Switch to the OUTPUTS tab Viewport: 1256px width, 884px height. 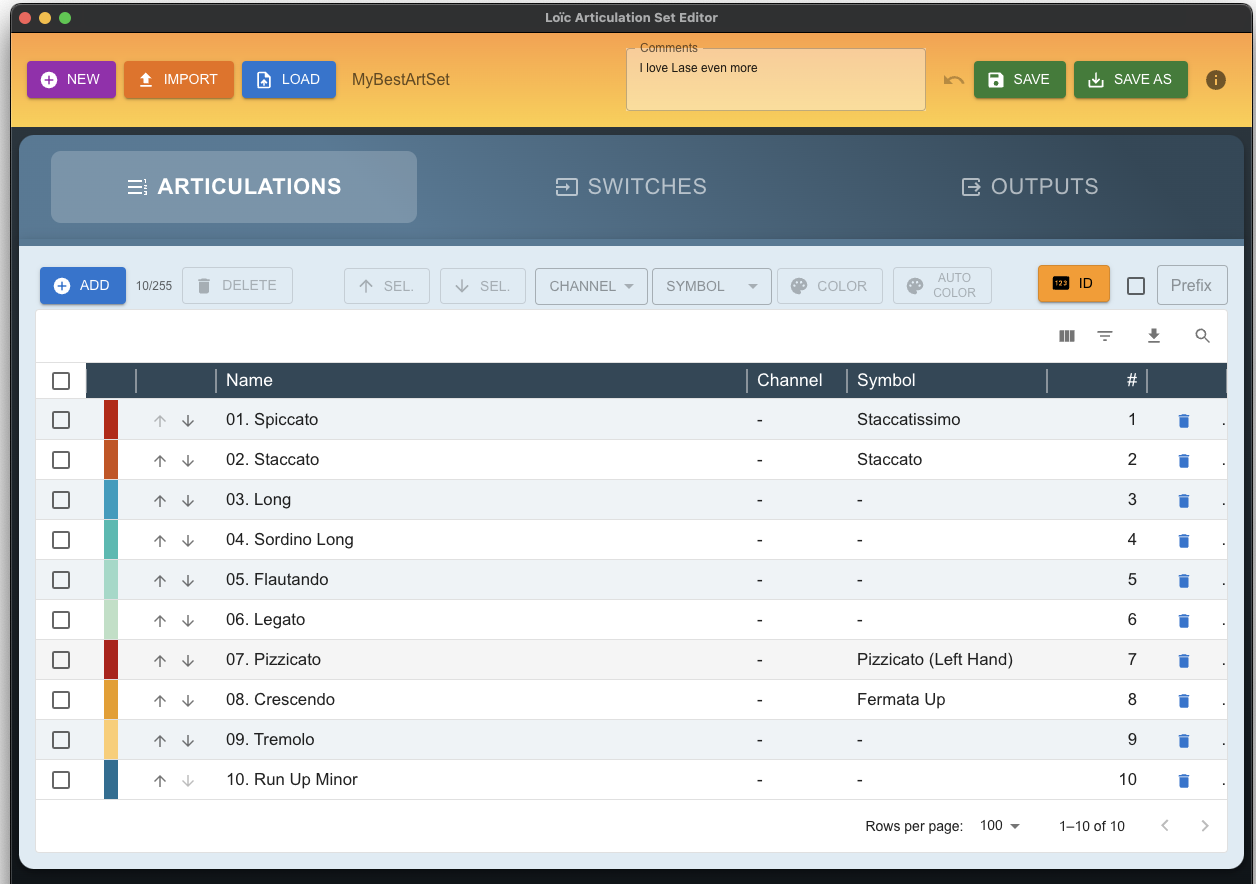1030,187
